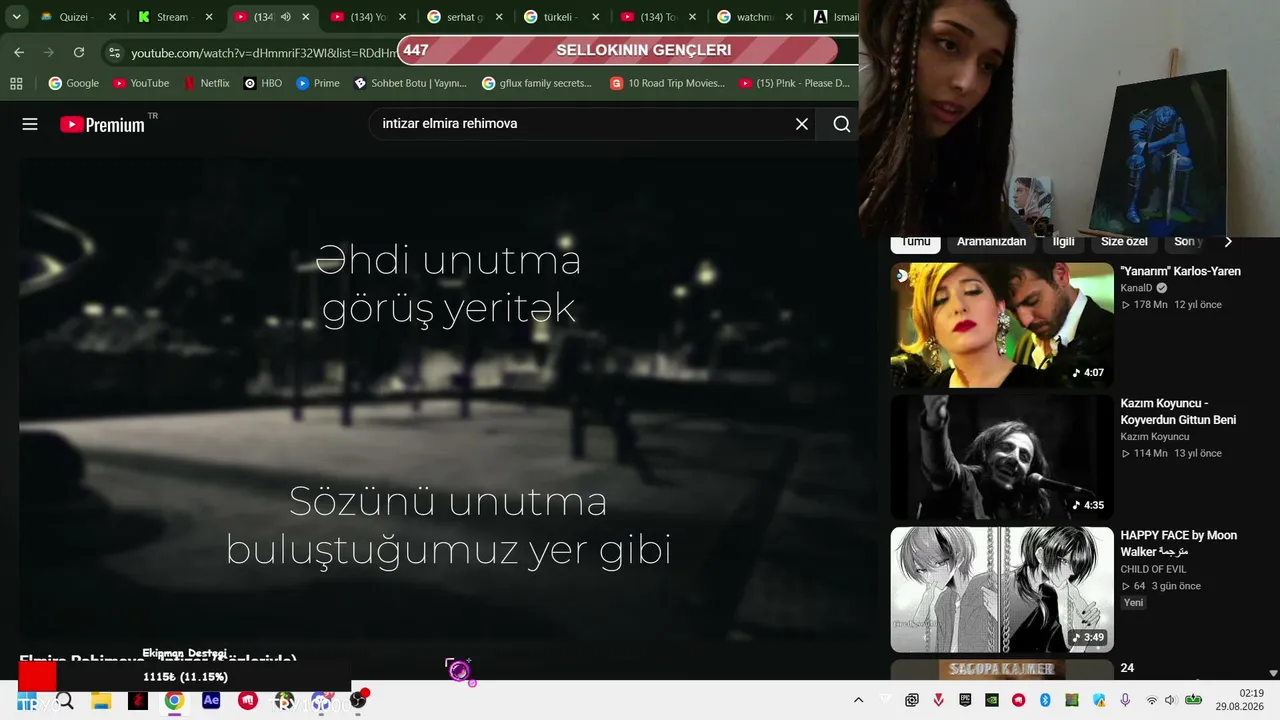Viewport: 1280px width, 720px height.
Task: Click the scroll-down arrow of sidebar
Action: point(1273,673)
